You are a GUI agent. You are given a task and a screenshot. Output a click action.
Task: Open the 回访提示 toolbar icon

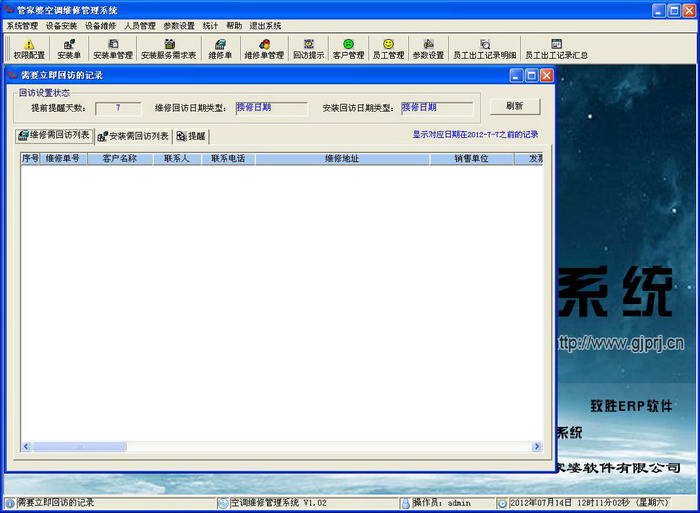(308, 49)
